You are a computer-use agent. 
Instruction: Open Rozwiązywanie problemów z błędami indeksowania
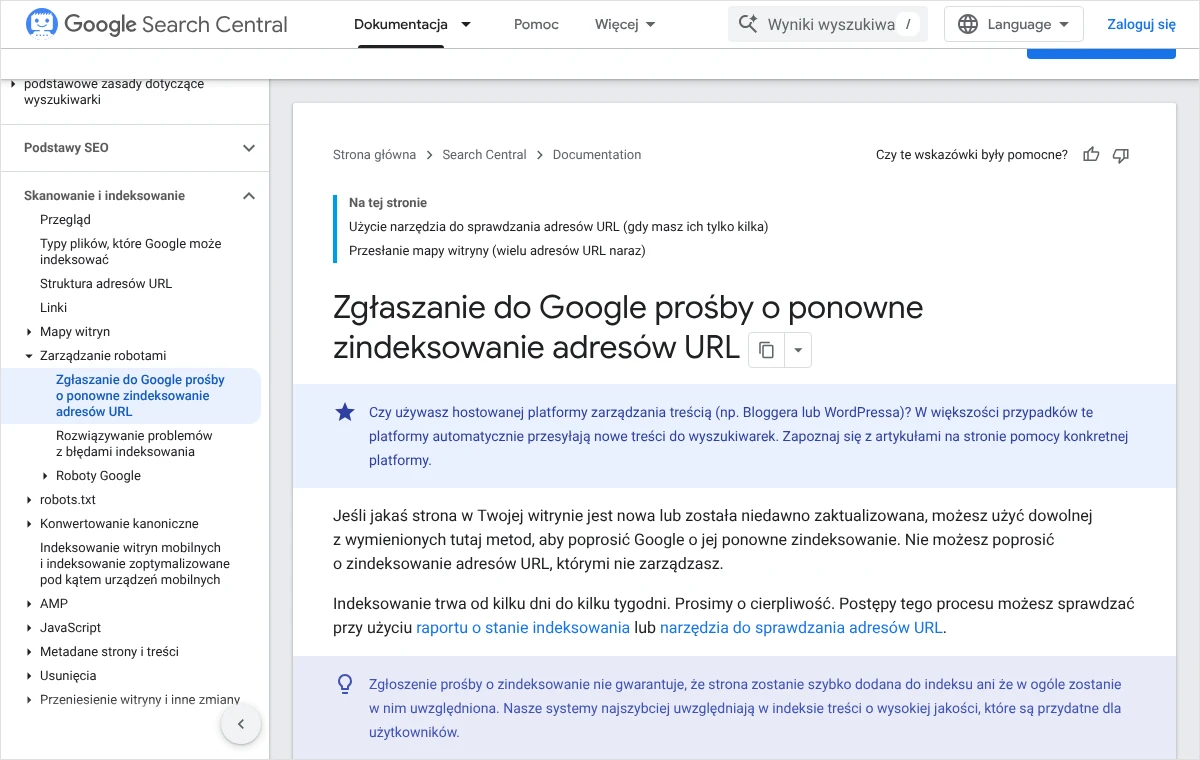pos(134,444)
